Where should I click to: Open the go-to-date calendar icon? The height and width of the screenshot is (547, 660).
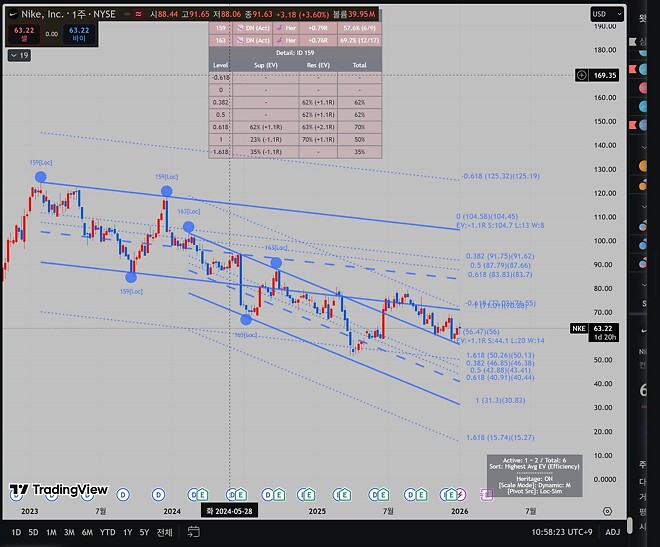point(193,532)
